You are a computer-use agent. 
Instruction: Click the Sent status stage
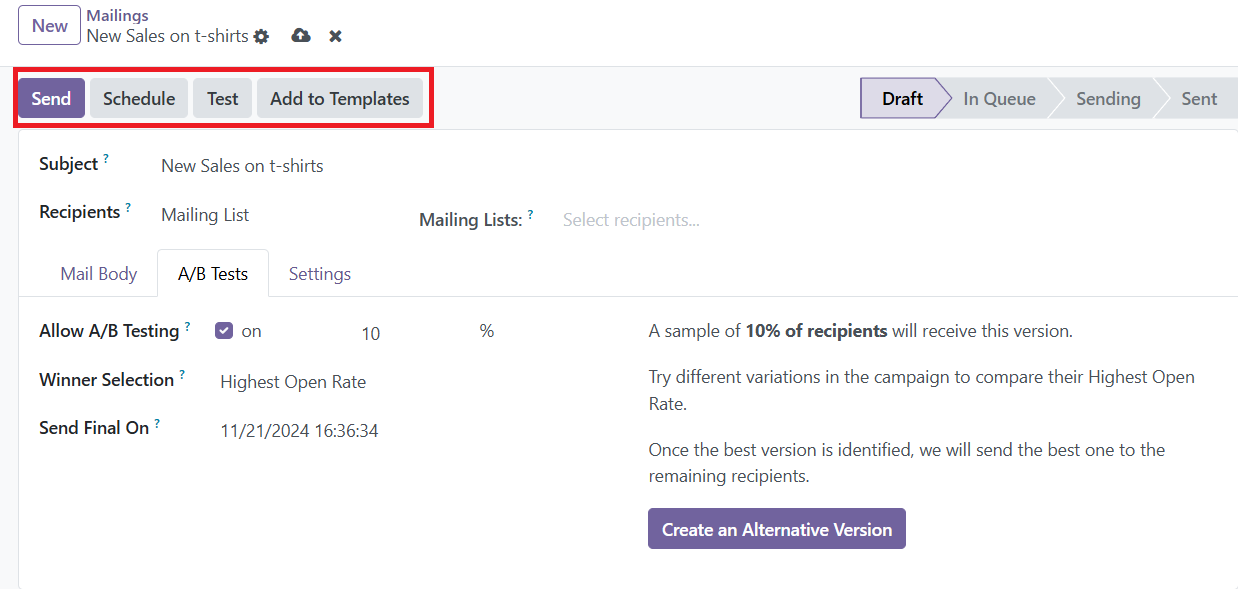click(1199, 99)
